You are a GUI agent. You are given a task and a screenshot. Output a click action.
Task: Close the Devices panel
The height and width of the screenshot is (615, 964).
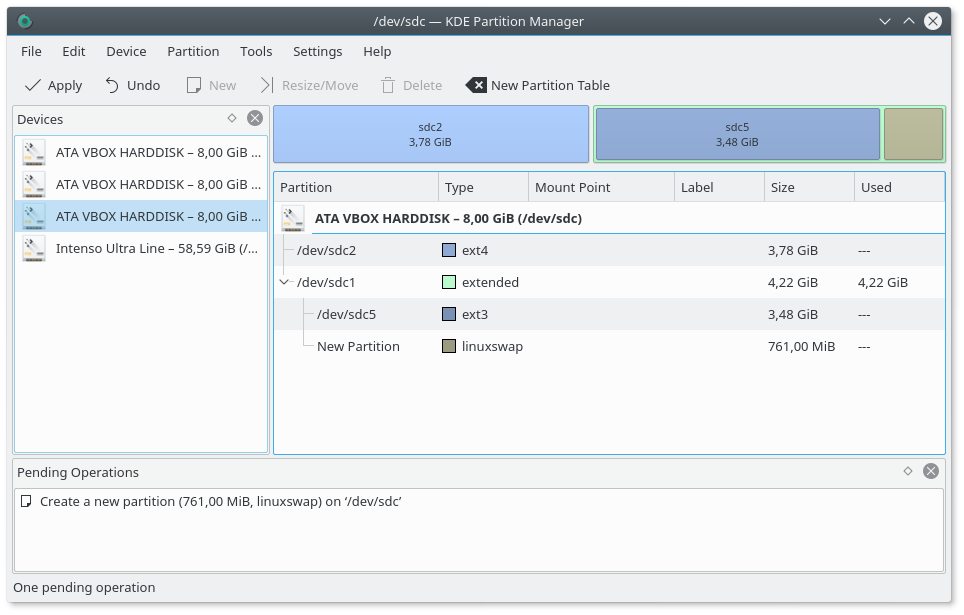pos(255,118)
